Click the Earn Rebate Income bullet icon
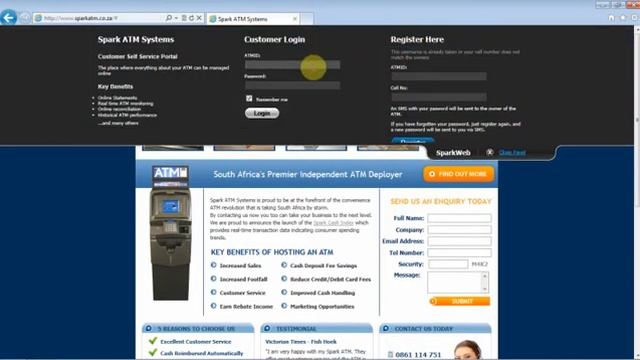The height and width of the screenshot is (360, 640). (x=213, y=306)
